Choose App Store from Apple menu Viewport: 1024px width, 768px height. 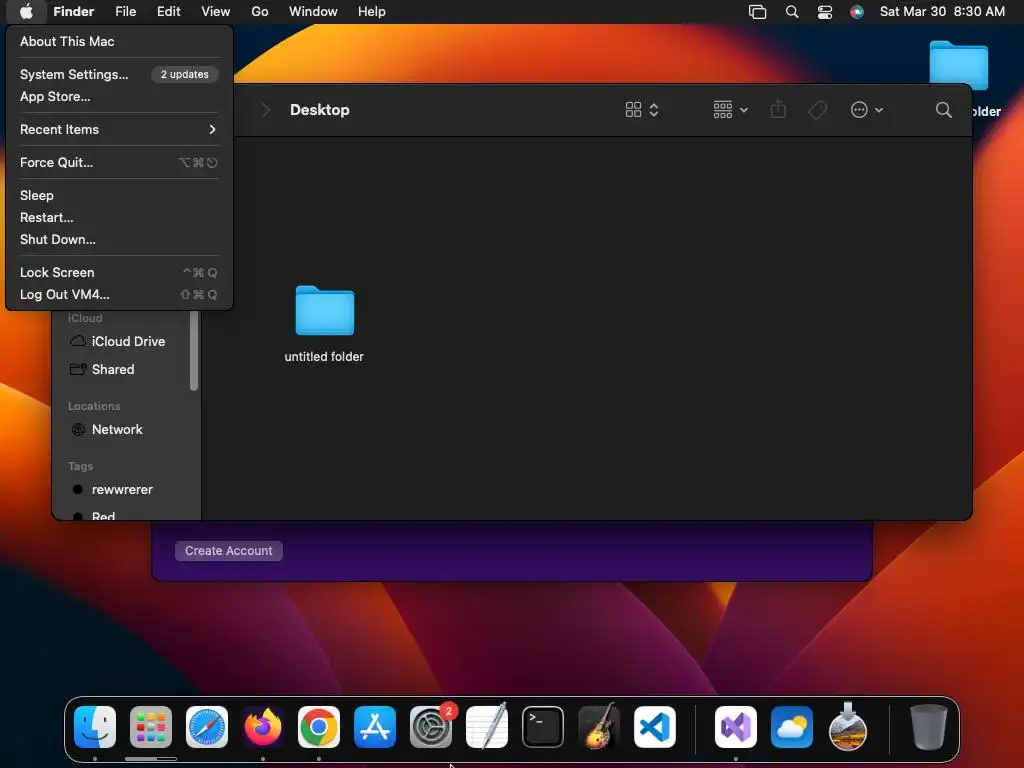click(119, 97)
